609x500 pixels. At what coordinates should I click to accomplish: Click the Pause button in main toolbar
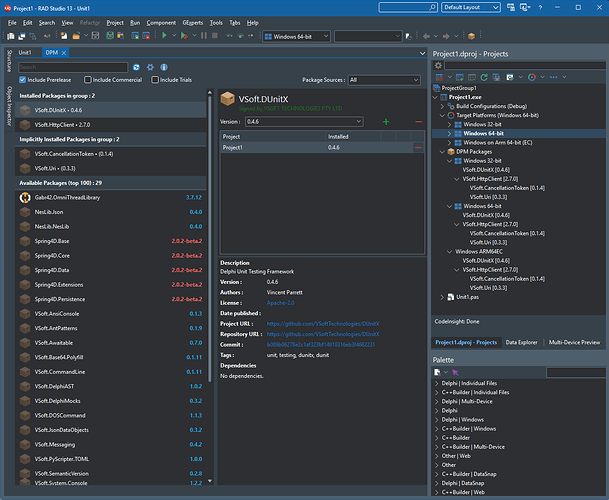(x=204, y=36)
